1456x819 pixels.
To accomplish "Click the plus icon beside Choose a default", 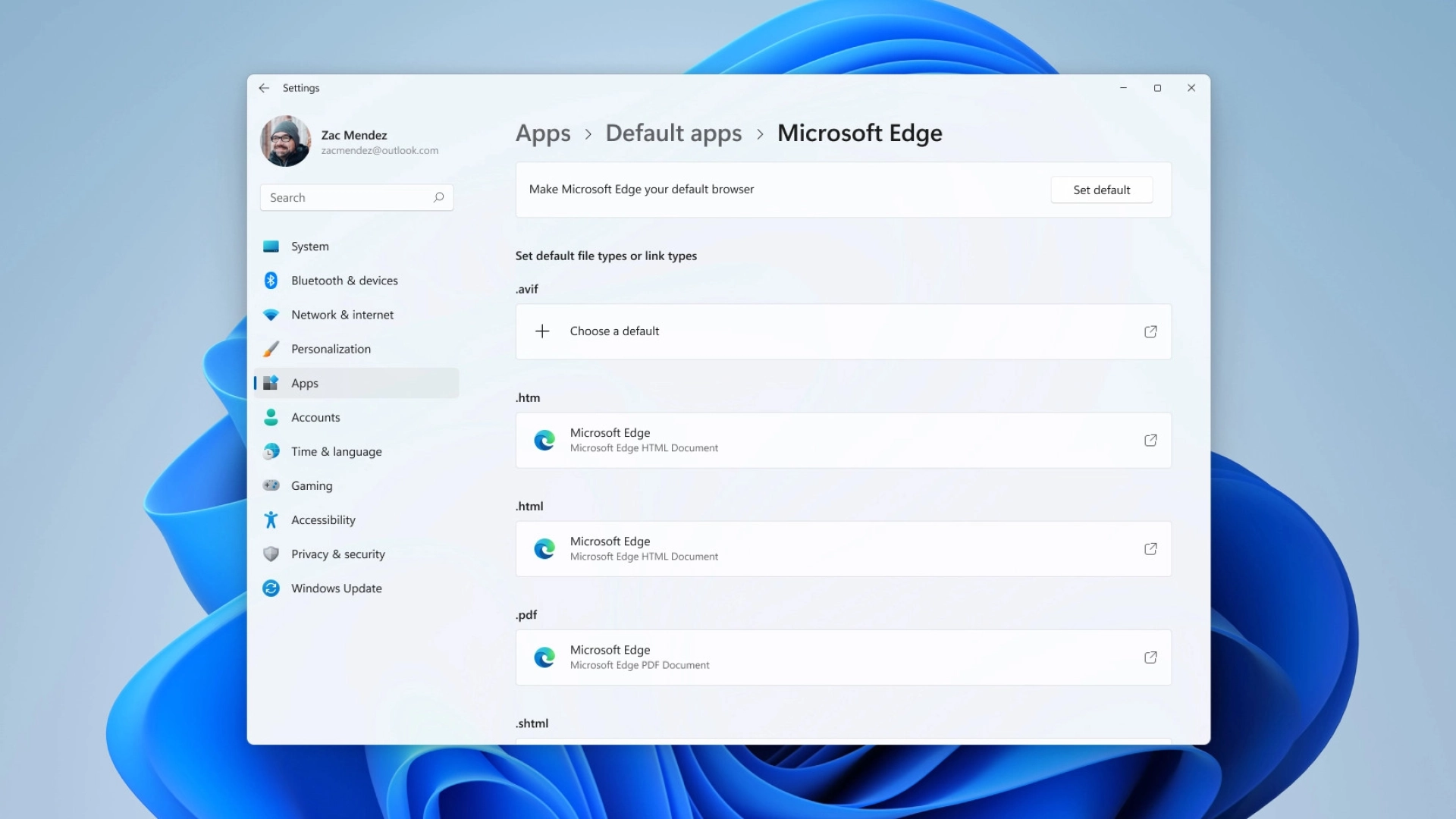I will [542, 331].
